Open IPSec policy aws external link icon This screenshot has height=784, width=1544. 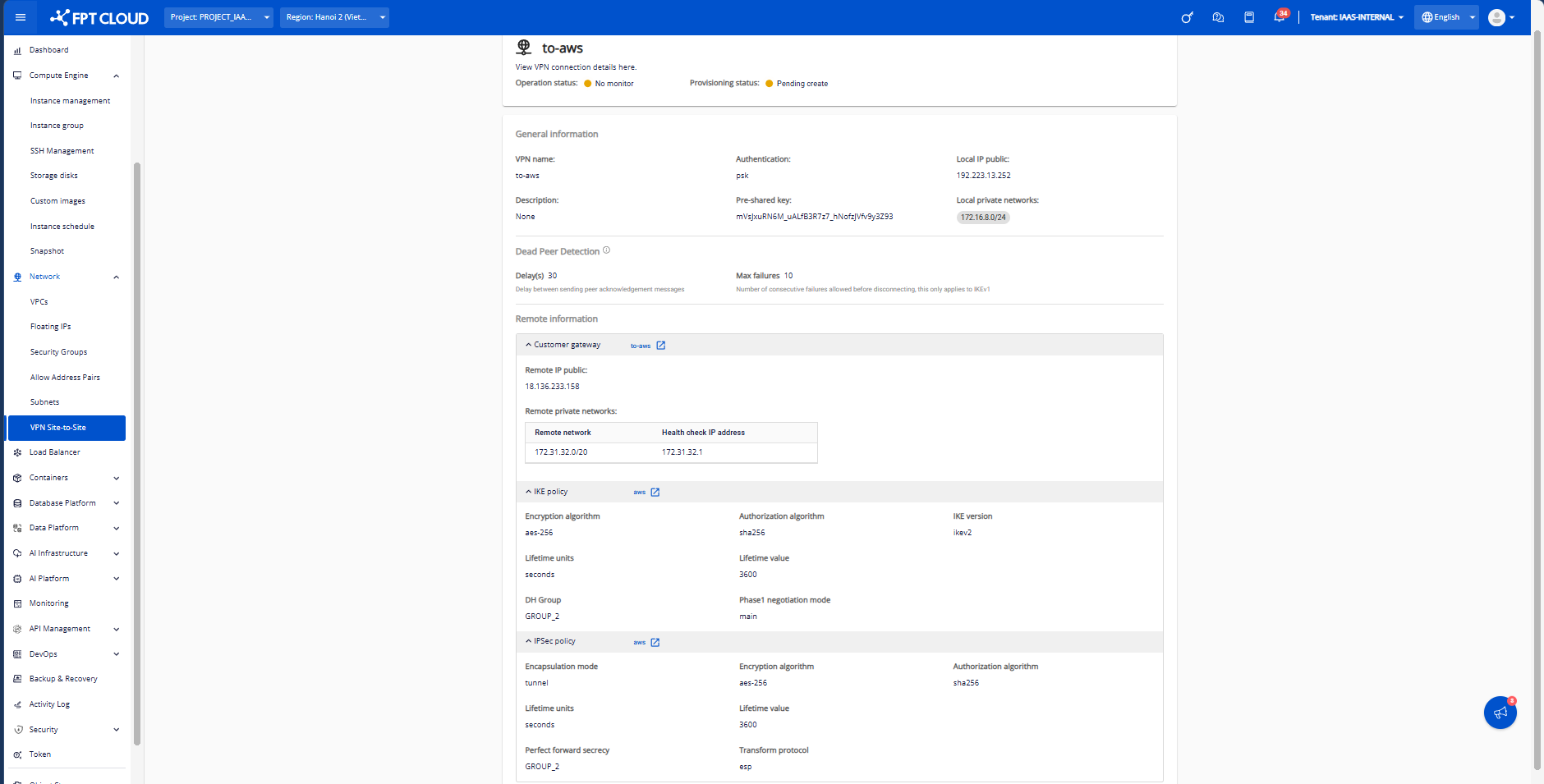tap(655, 643)
